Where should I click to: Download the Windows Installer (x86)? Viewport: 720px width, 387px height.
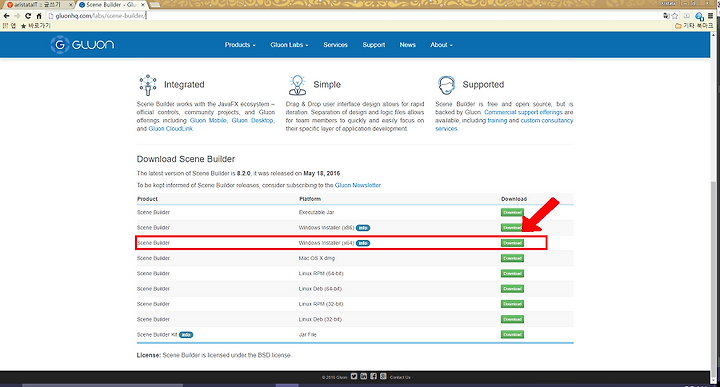pos(512,228)
